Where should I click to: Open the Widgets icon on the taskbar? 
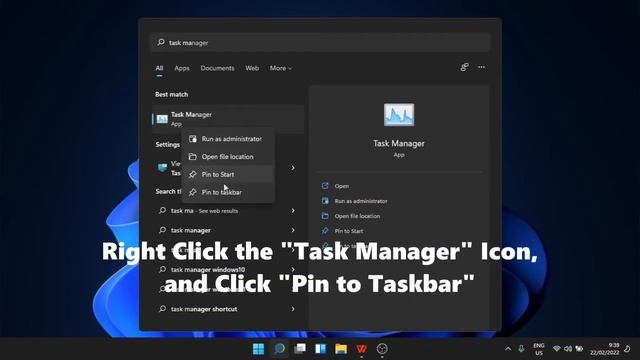[x=320, y=349]
